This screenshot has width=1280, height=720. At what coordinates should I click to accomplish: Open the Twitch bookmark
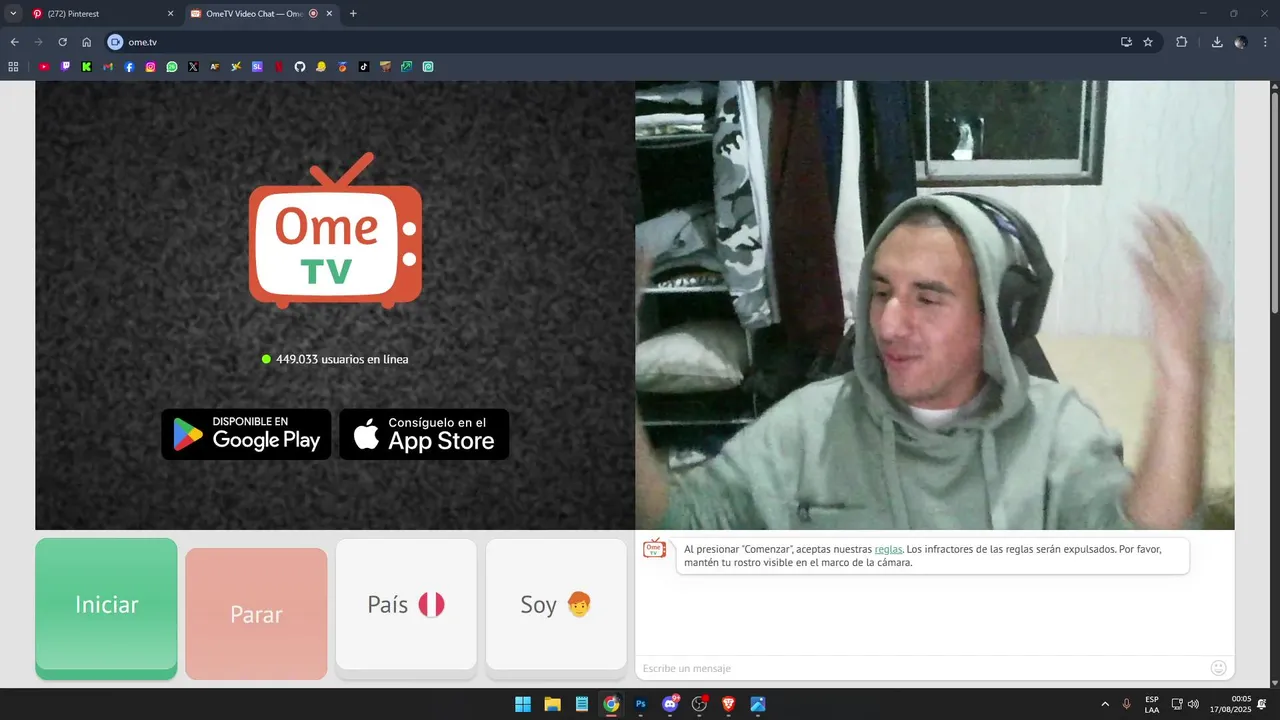pos(66,67)
